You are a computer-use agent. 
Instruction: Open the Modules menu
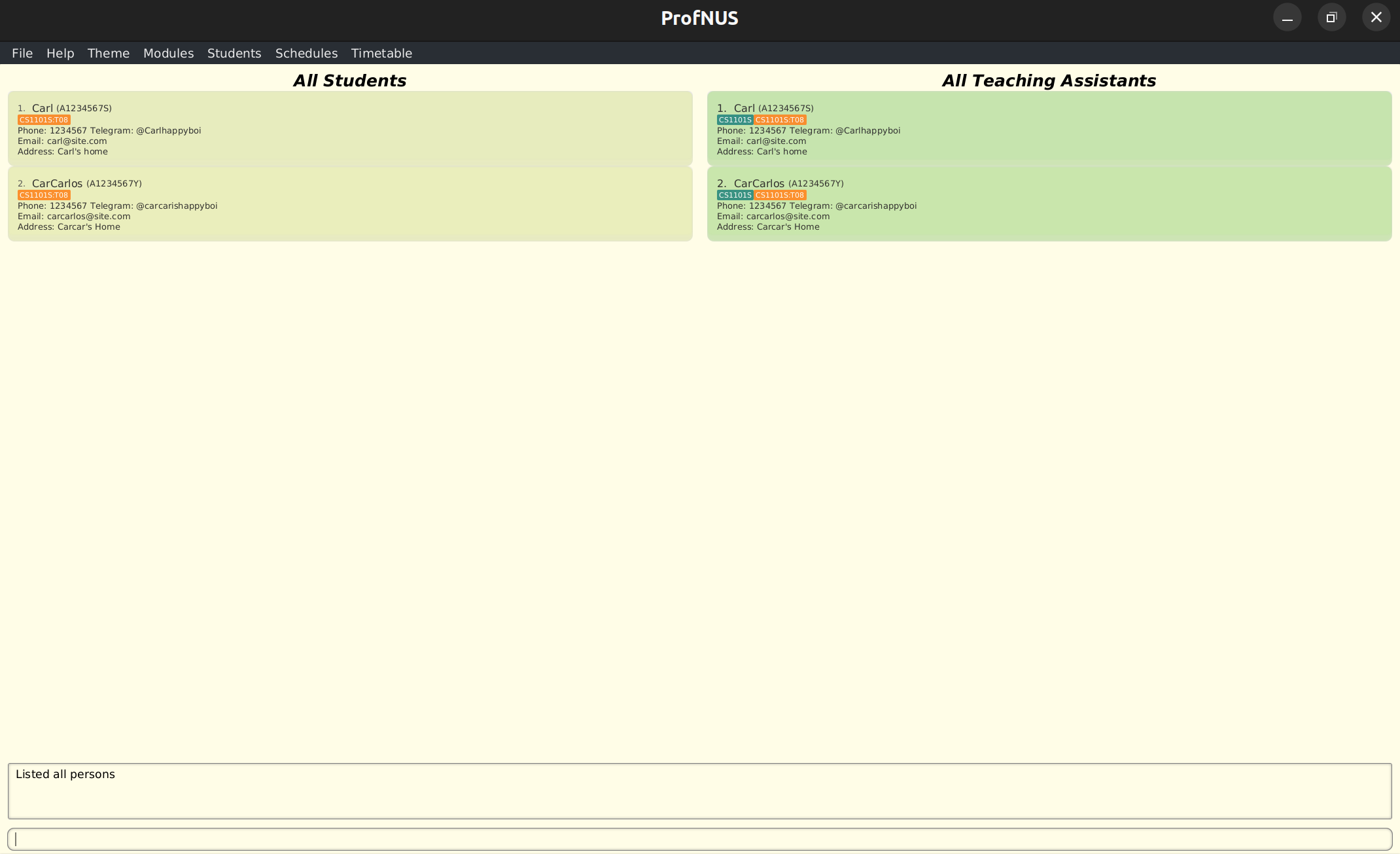[168, 53]
